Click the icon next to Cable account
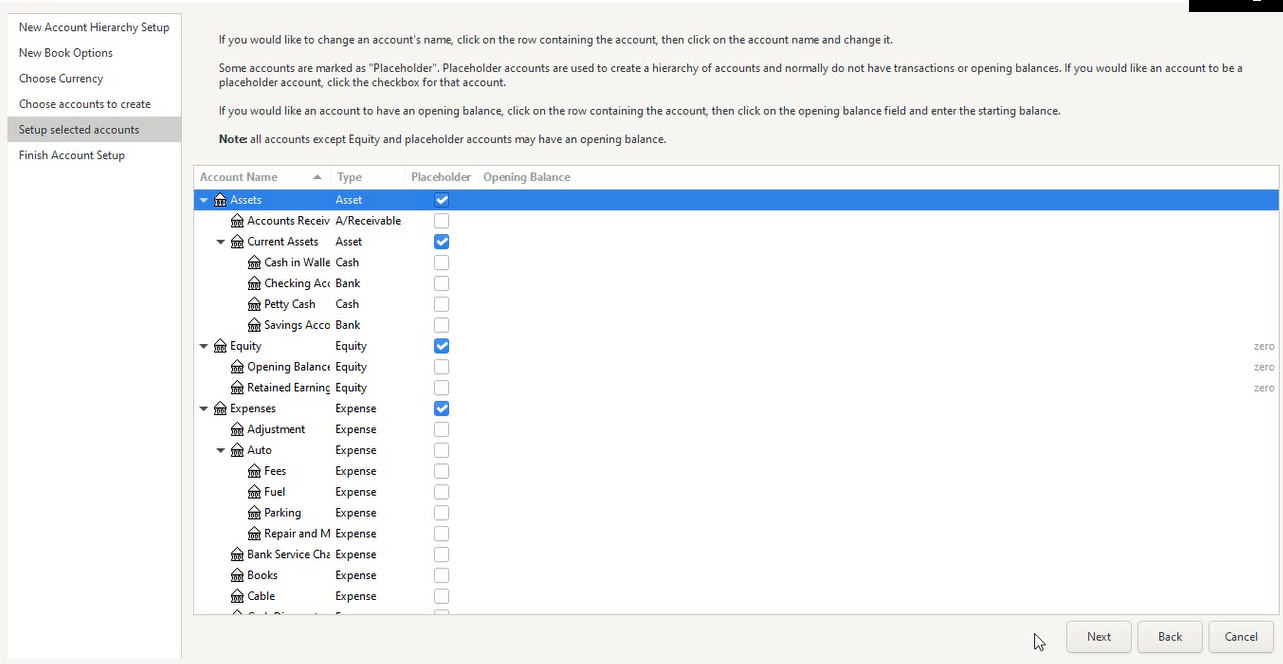Screen dimensions: 1283x664 237,597
